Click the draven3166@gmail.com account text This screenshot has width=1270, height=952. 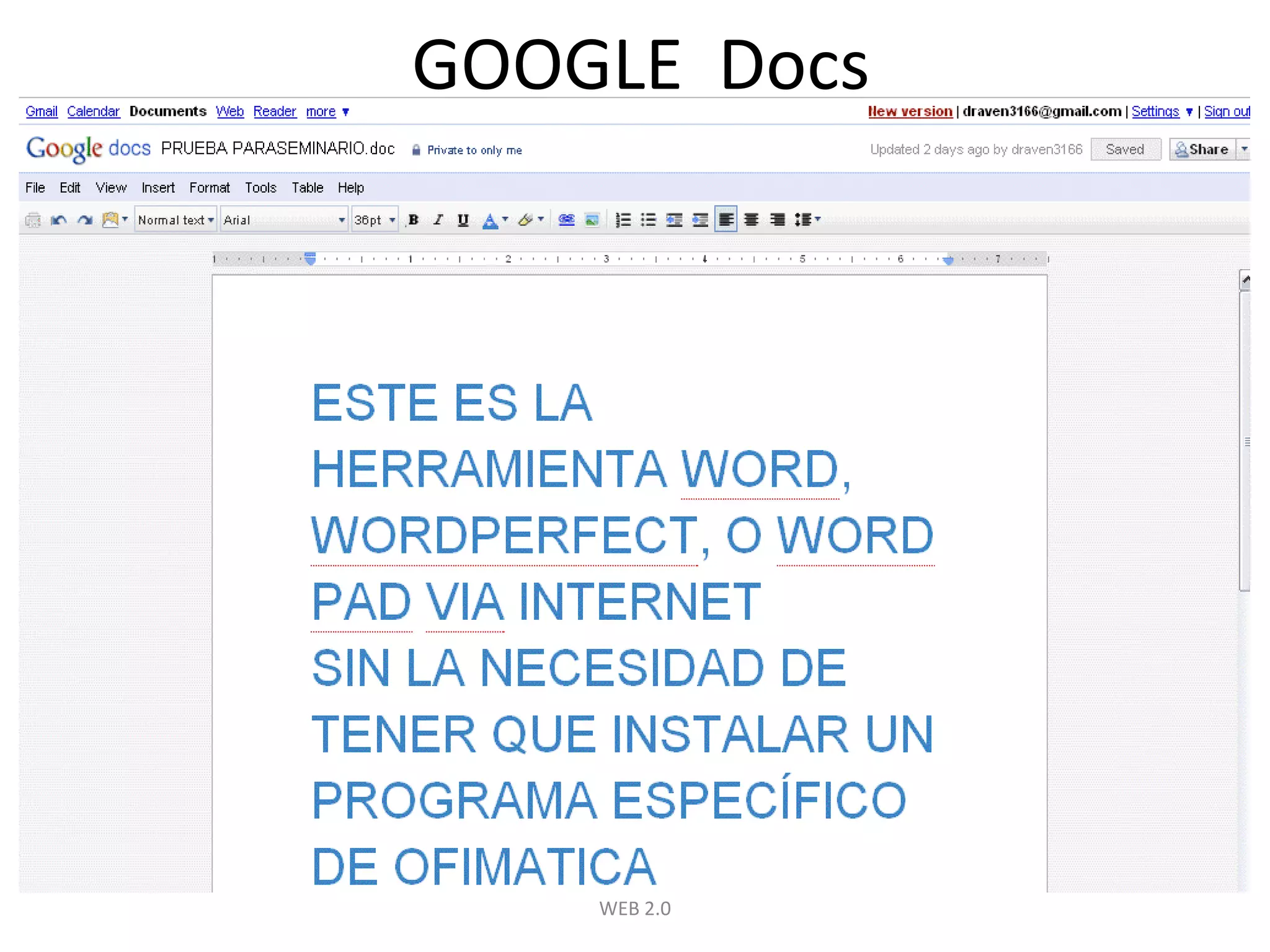coord(1042,112)
